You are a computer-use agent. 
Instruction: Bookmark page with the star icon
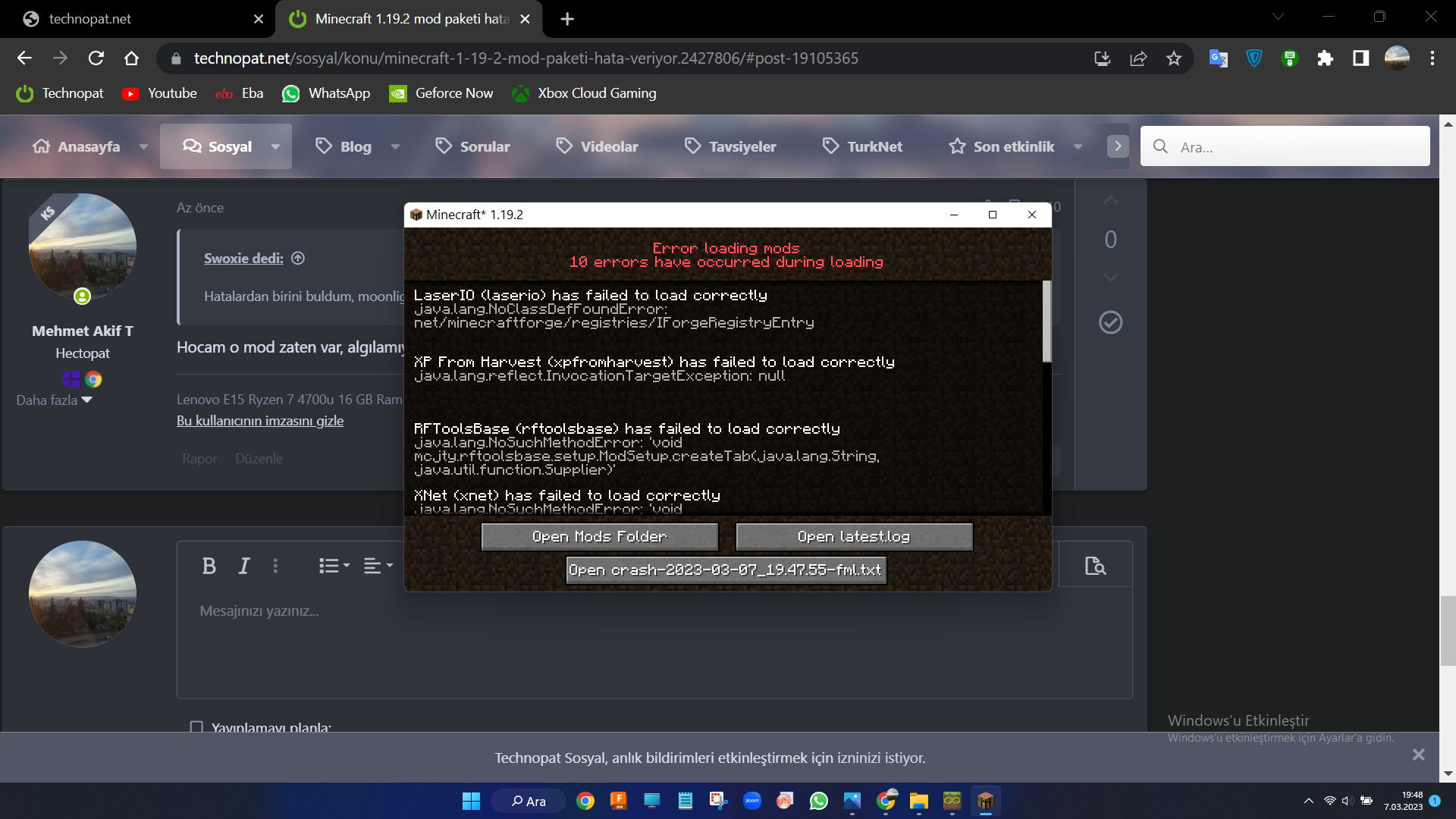(1174, 58)
